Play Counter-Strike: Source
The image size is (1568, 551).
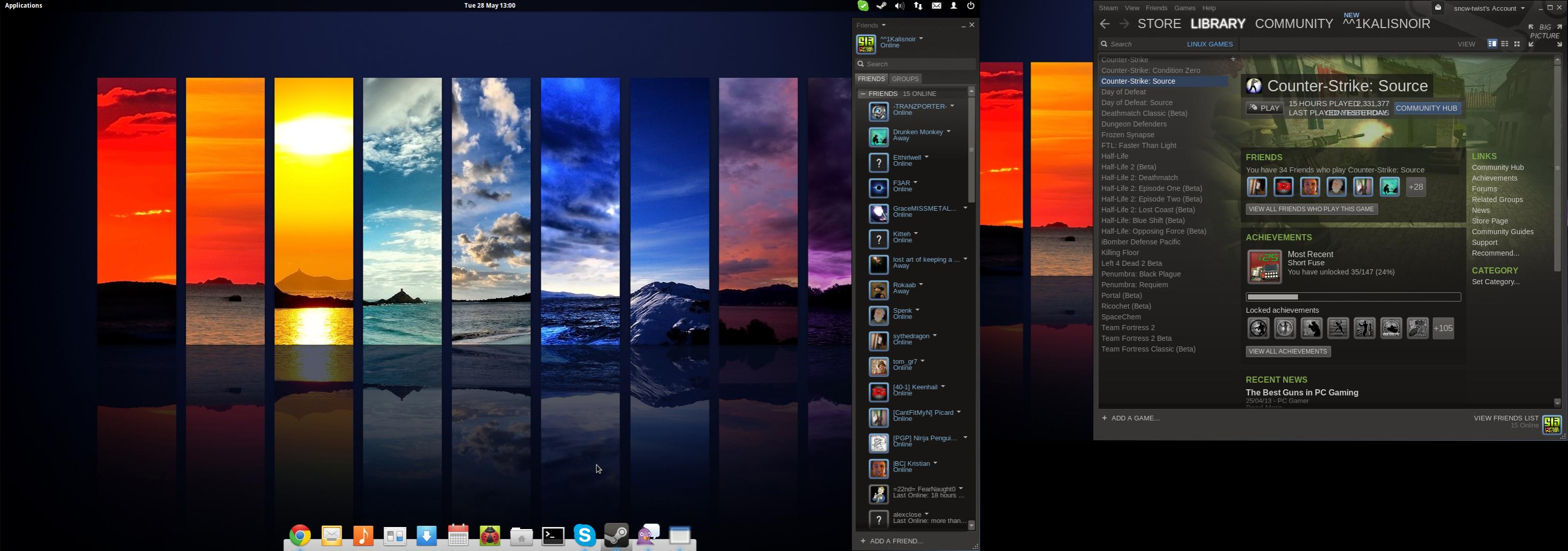pyautogui.click(x=1264, y=108)
